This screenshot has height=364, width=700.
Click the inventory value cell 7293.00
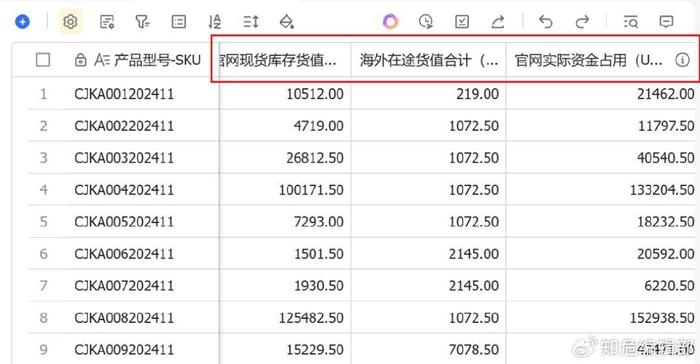click(285, 222)
